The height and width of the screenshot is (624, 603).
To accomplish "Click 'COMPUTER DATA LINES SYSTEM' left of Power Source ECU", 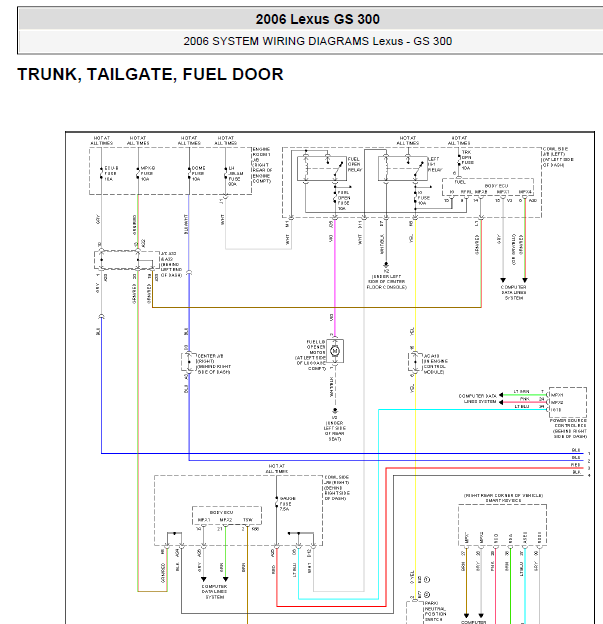I will 478,399.
